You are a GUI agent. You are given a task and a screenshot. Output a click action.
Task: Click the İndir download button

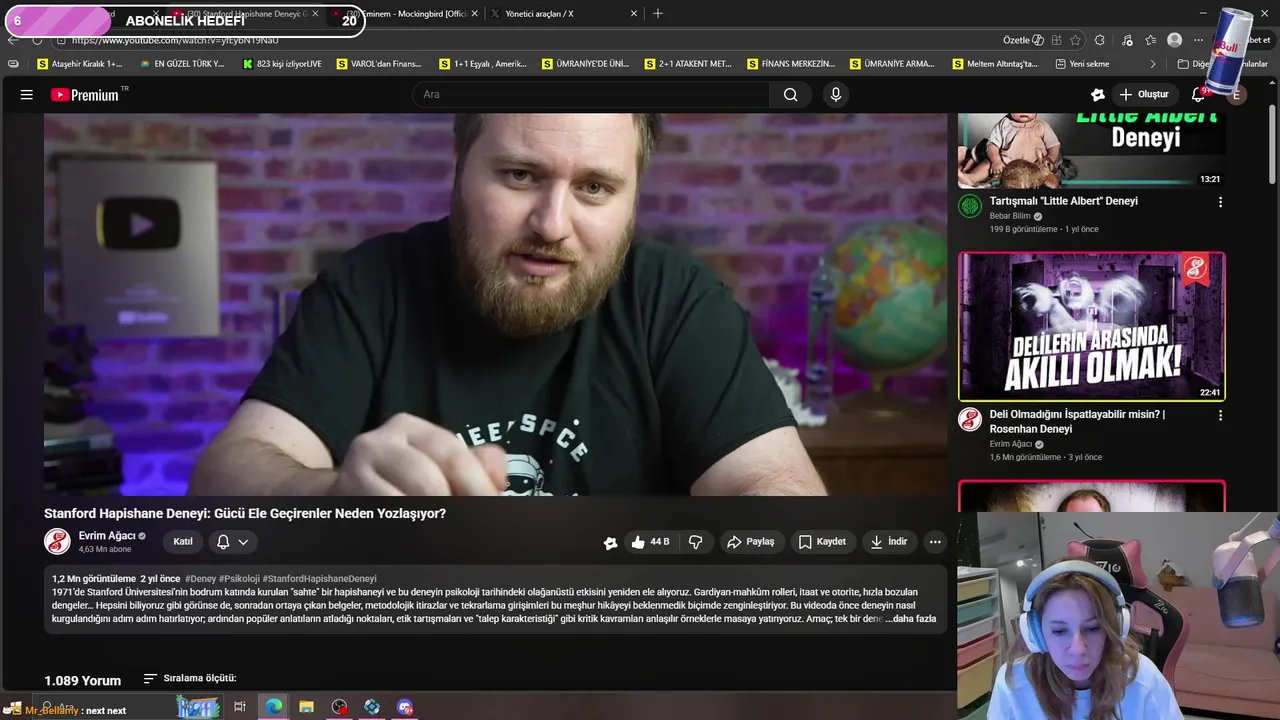889,542
